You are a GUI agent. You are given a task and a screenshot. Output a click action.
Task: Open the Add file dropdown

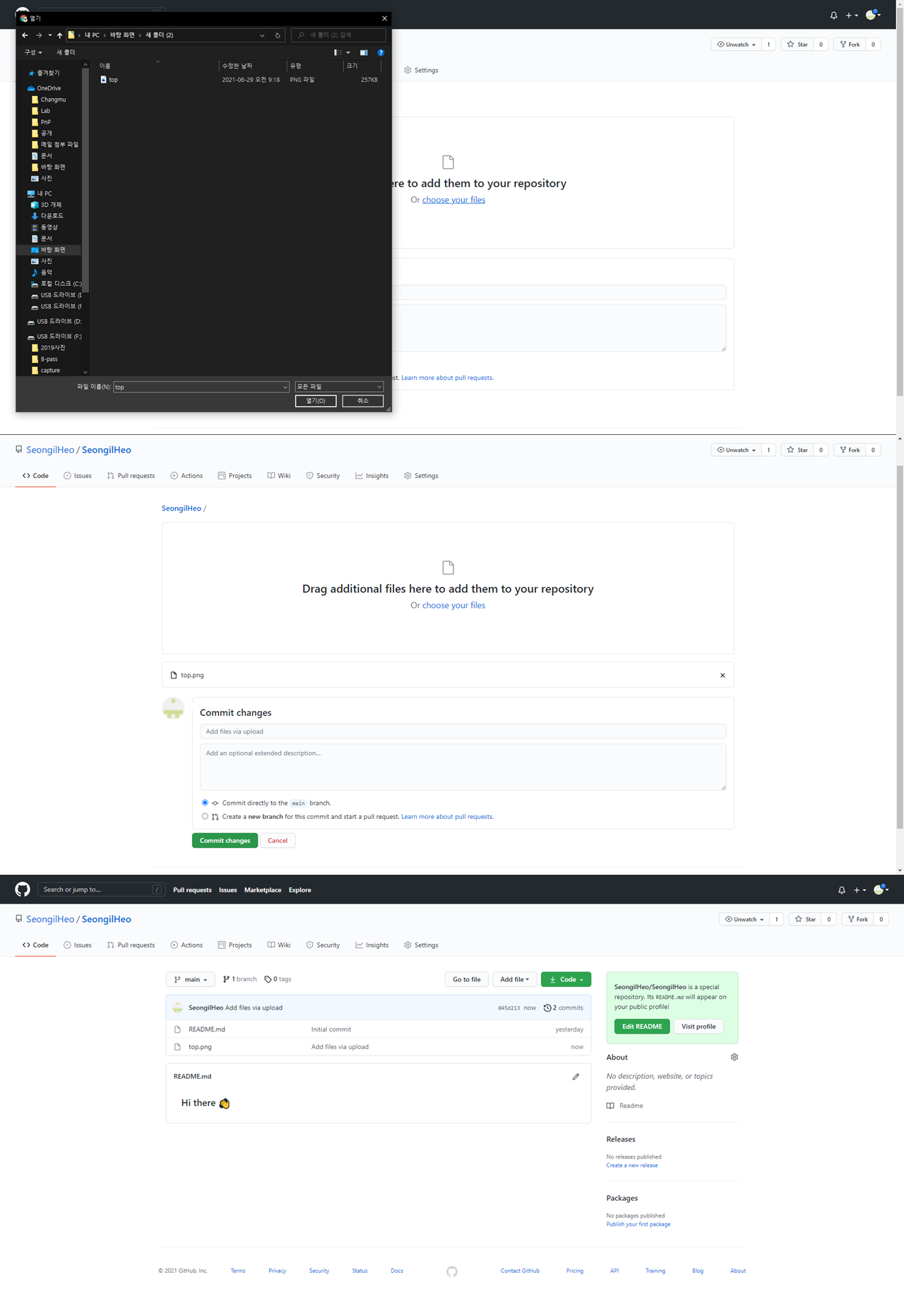[x=515, y=980]
